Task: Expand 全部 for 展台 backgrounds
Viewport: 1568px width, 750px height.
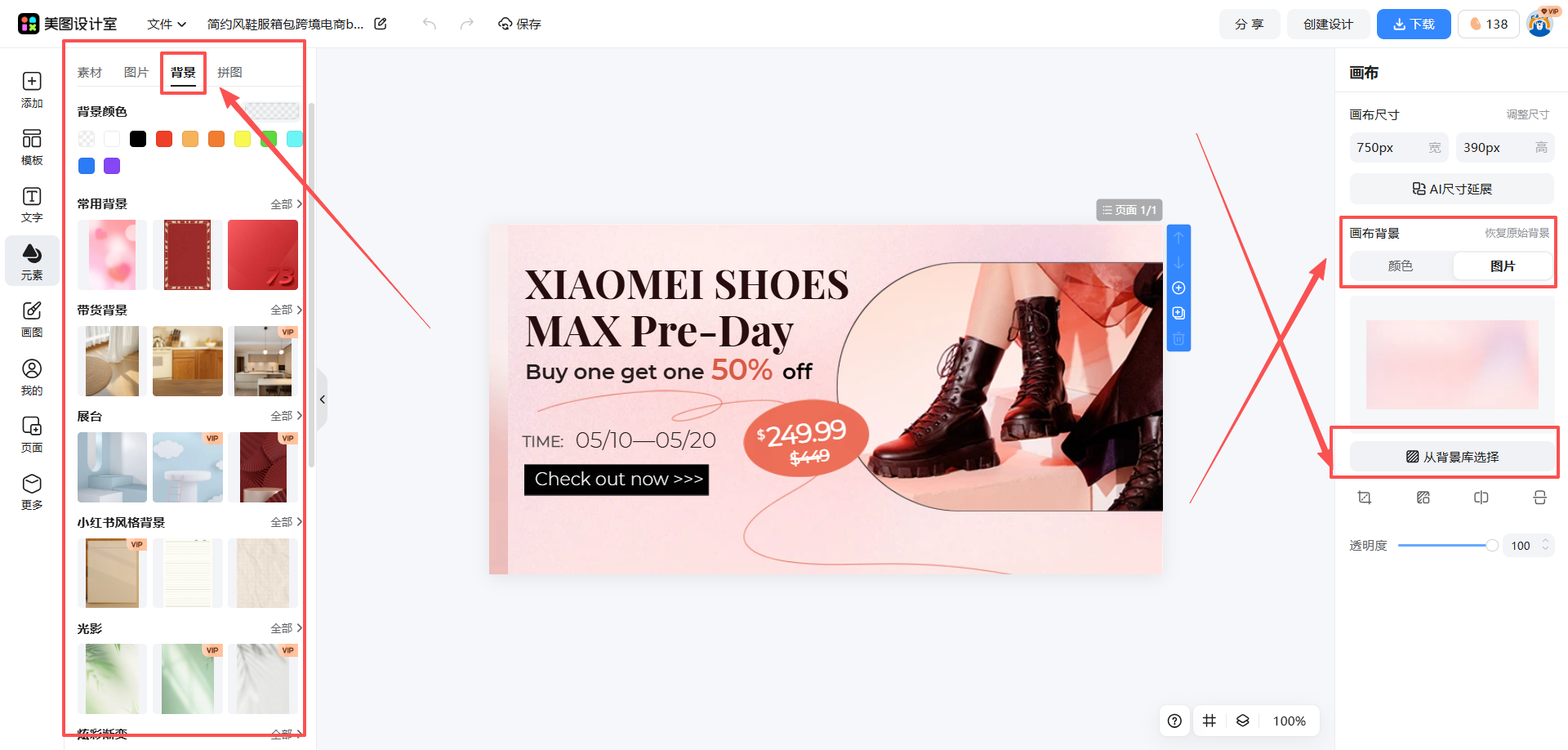Action: (x=287, y=416)
